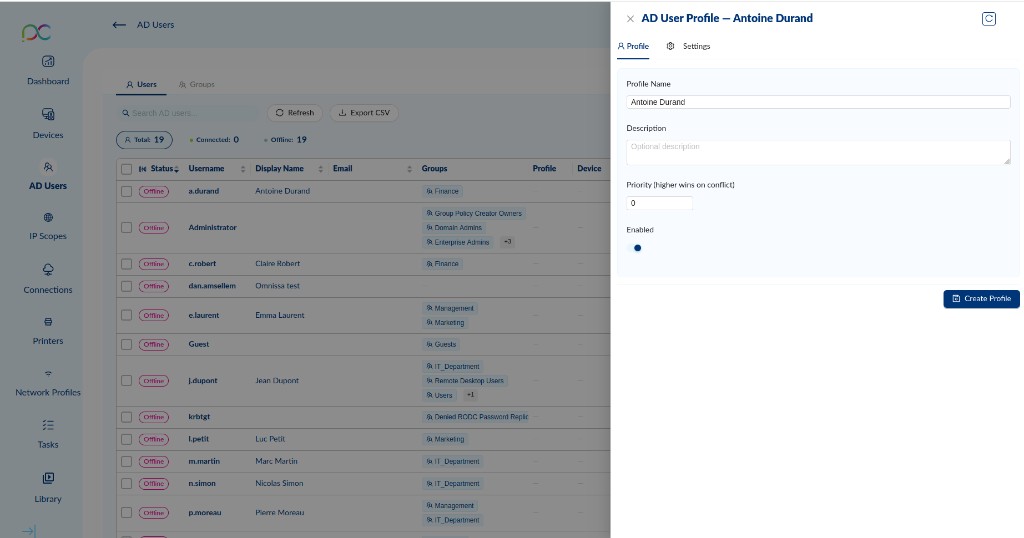Screen dimensions: 1024x538
Task: Click the p.moreau username
Action: point(204,513)
